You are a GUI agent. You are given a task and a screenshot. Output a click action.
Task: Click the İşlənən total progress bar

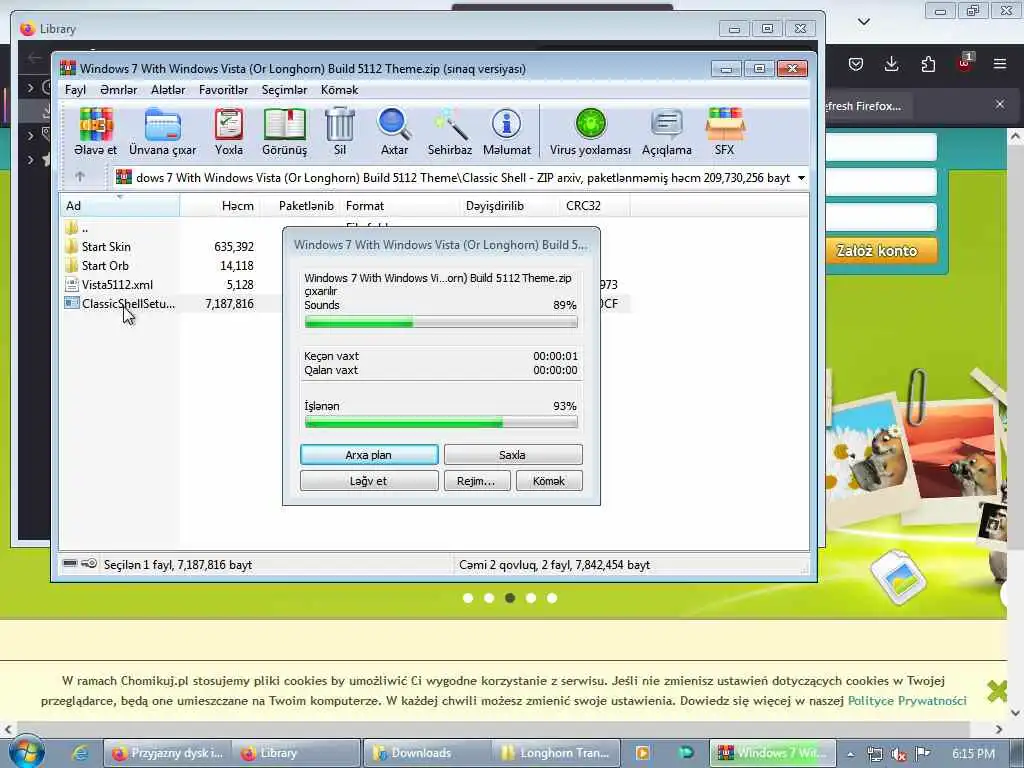coord(441,423)
